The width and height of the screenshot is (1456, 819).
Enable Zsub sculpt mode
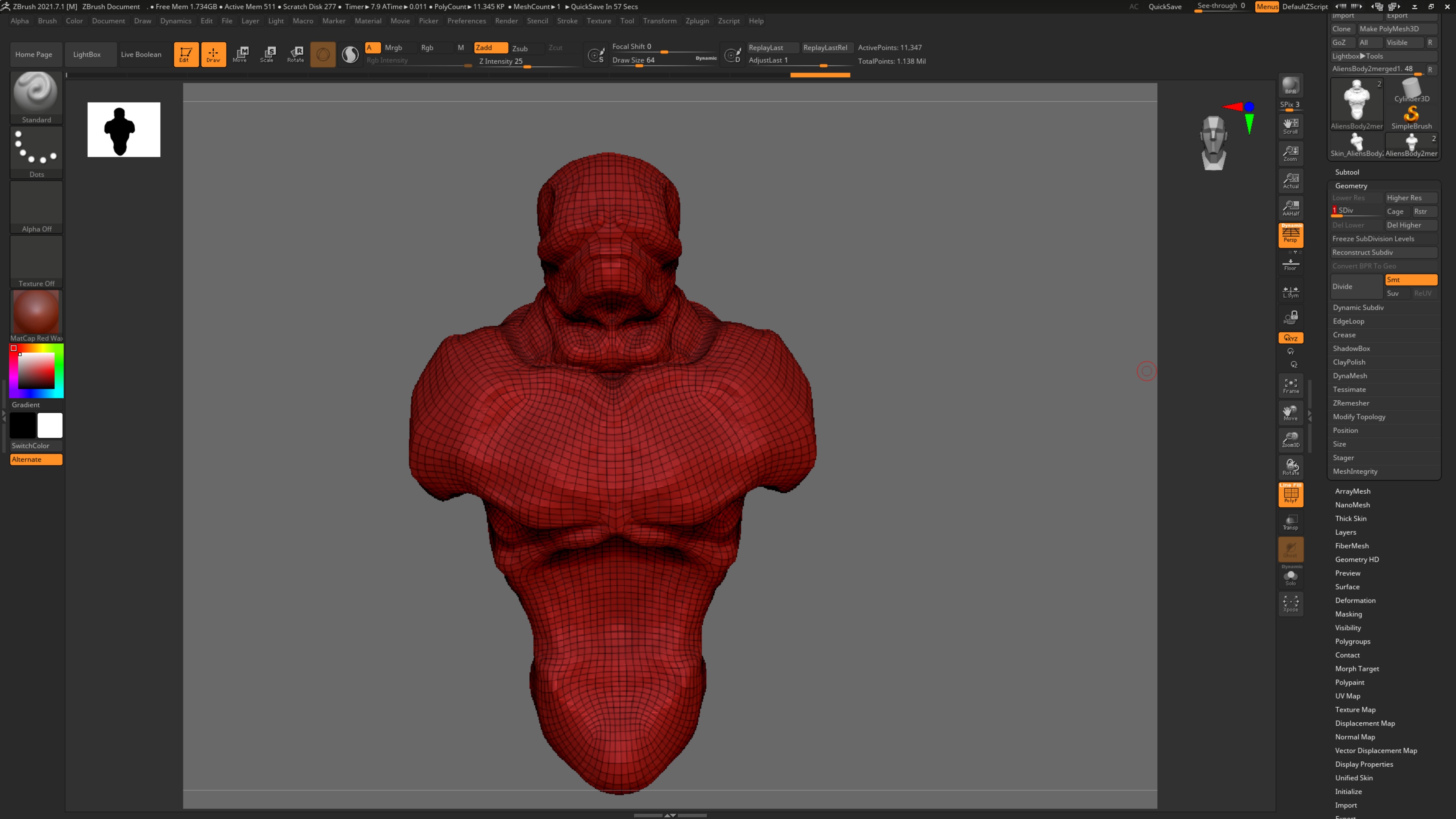pos(520,48)
